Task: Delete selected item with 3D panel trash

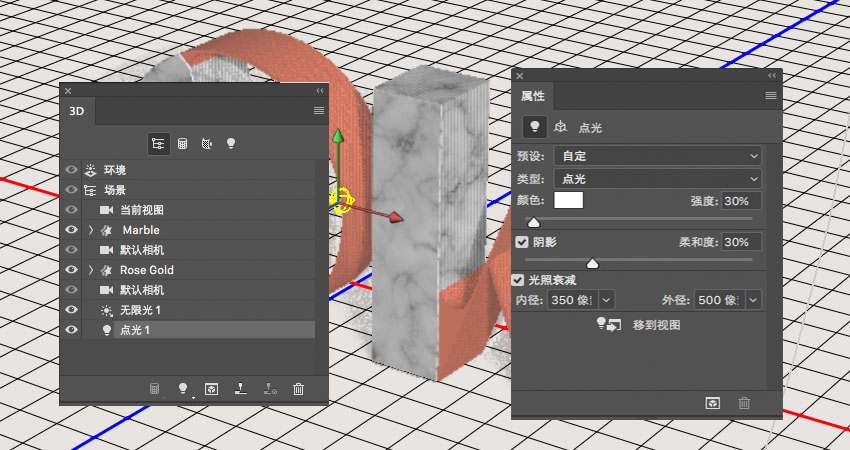Action: click(298, 389)
